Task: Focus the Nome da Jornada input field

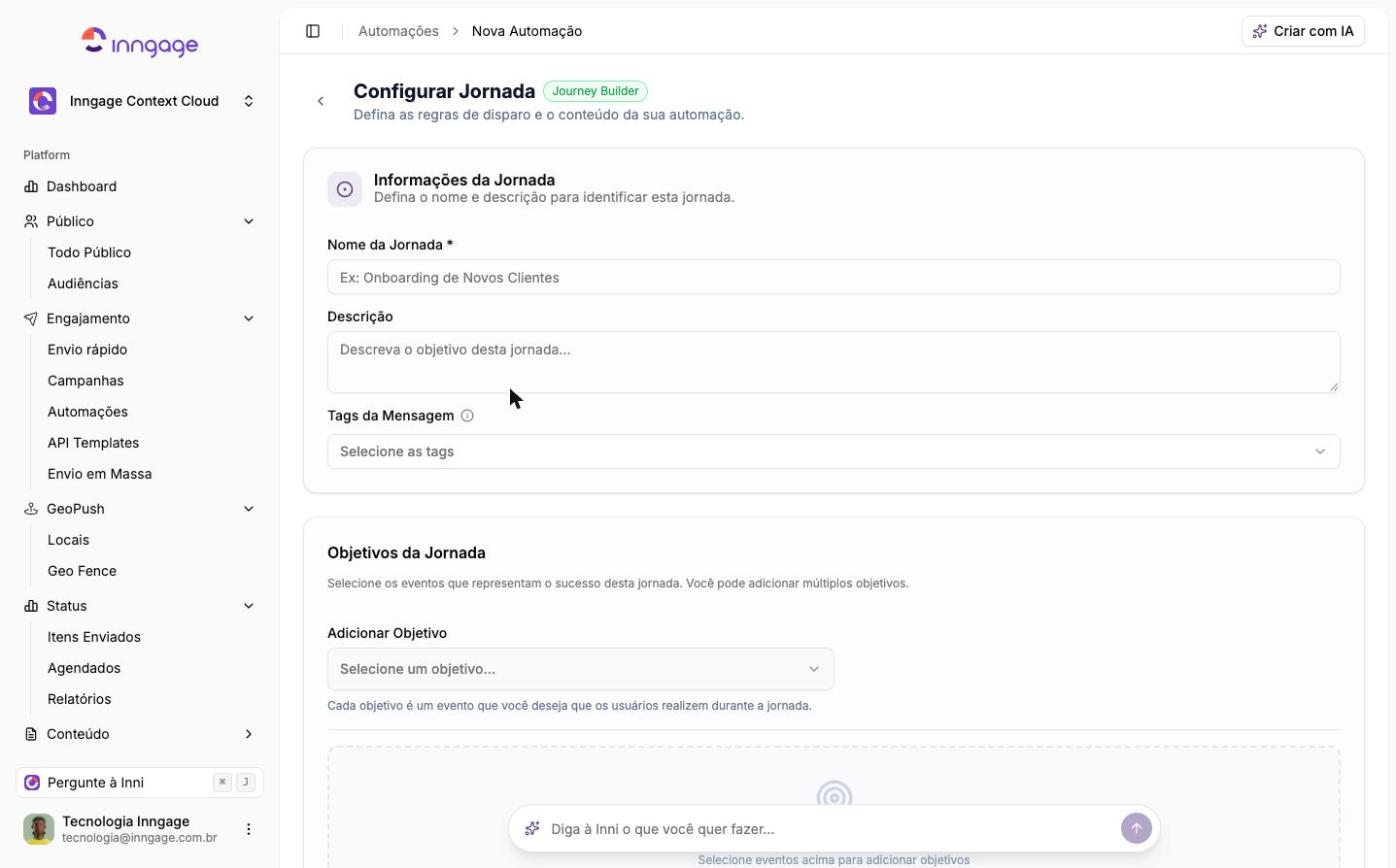Action: click(833, 277)
